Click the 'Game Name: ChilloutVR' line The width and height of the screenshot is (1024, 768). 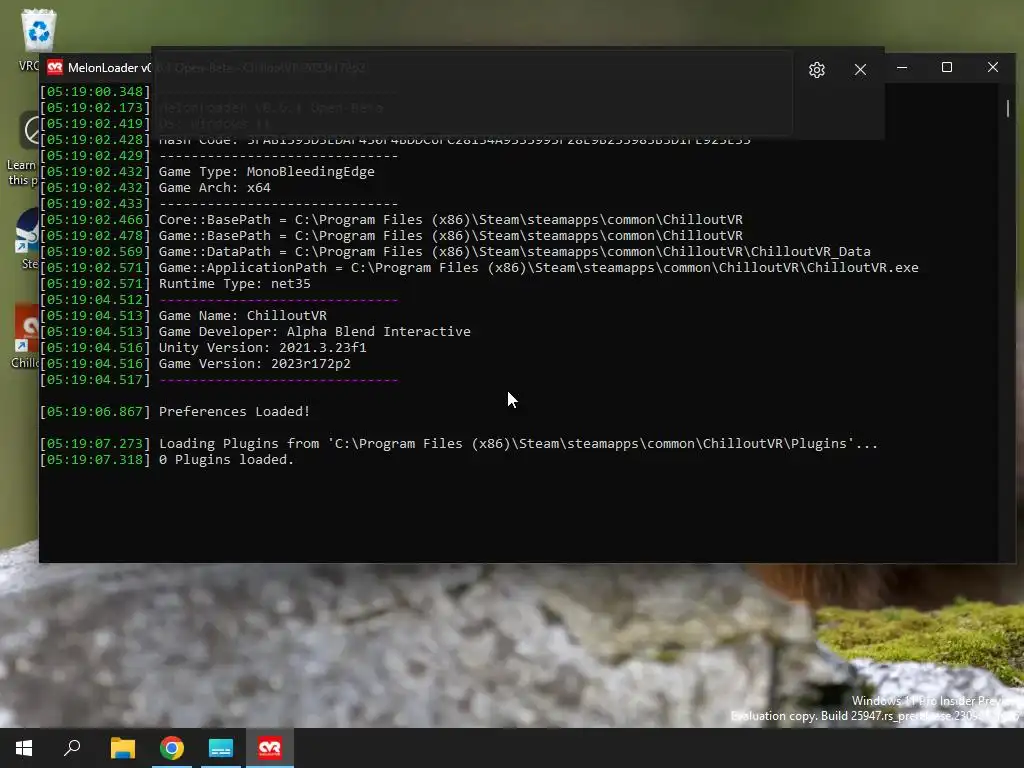(x=242, y=316)
